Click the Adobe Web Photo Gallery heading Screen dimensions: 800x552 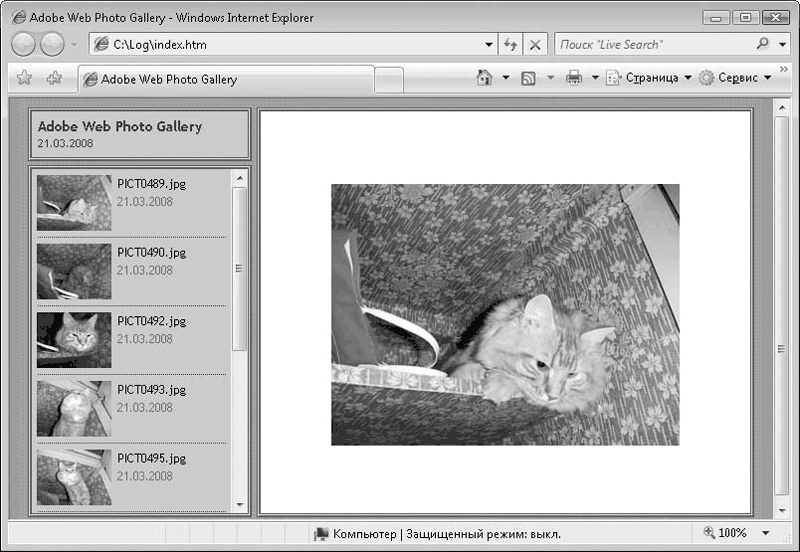click(x=120, y=126)
